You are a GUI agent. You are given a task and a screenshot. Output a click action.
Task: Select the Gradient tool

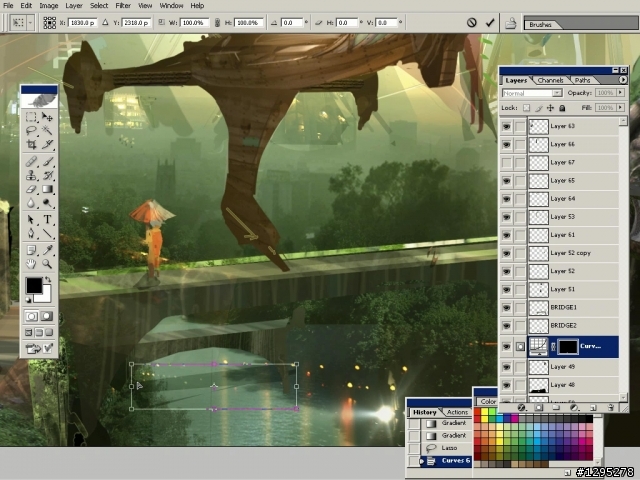[47, 189]
